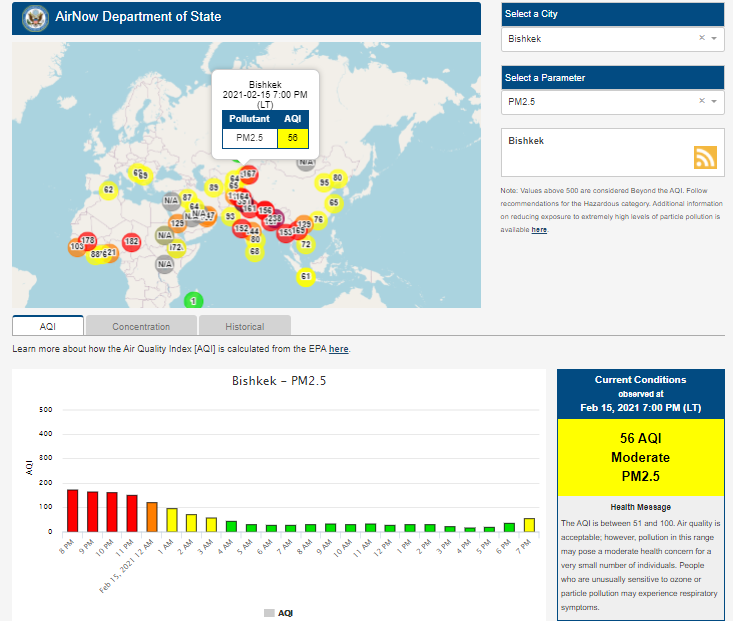Select the AQI tab
The width and height of the screenshot is (733, 621).
click(48, 326)
